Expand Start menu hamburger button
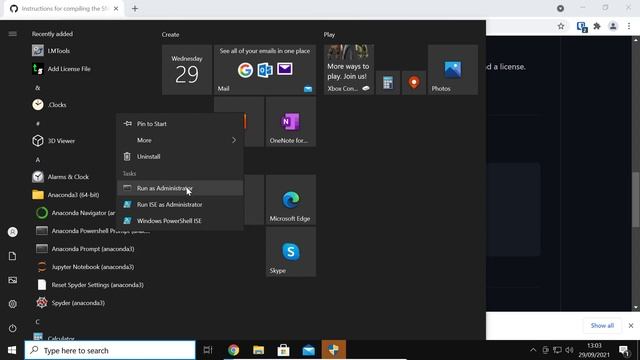The width and height of the screenshot is (640, 360). (13, 34)
